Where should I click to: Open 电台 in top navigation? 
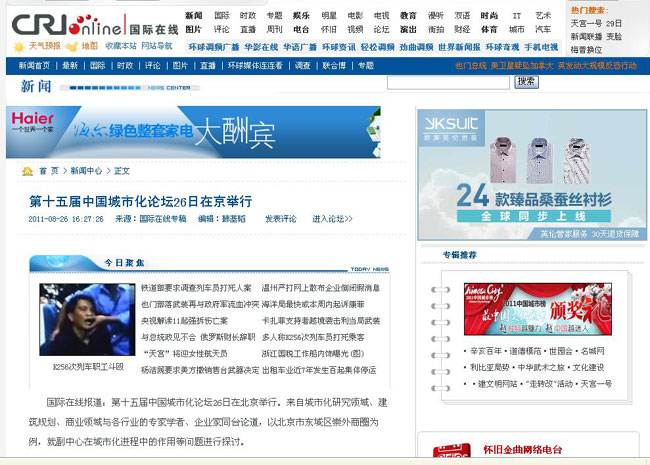pyautogui.click(x=301, y=29)
